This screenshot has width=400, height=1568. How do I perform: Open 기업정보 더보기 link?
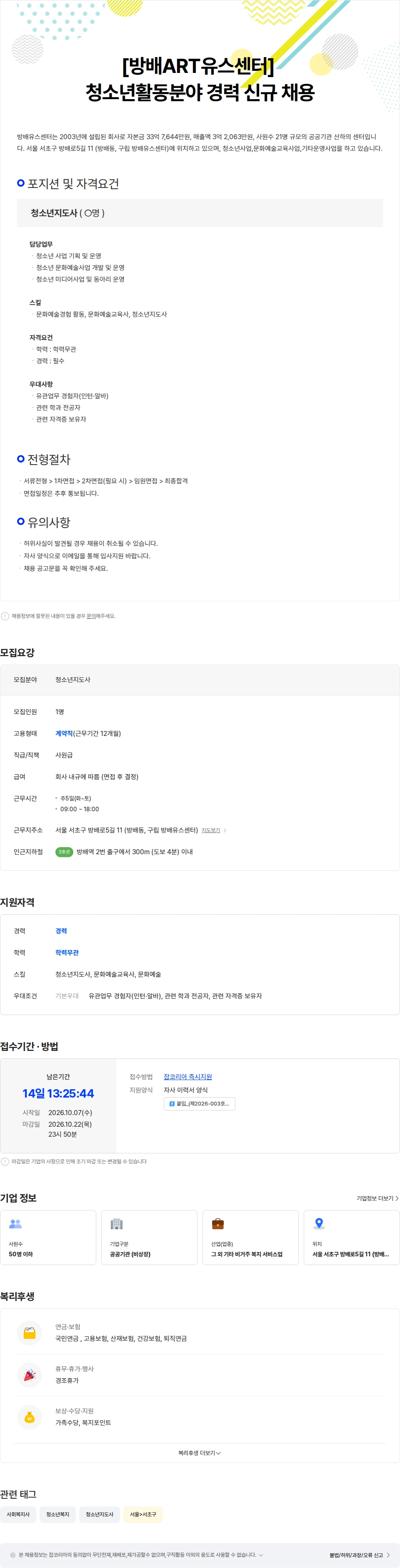(377, 1198)
